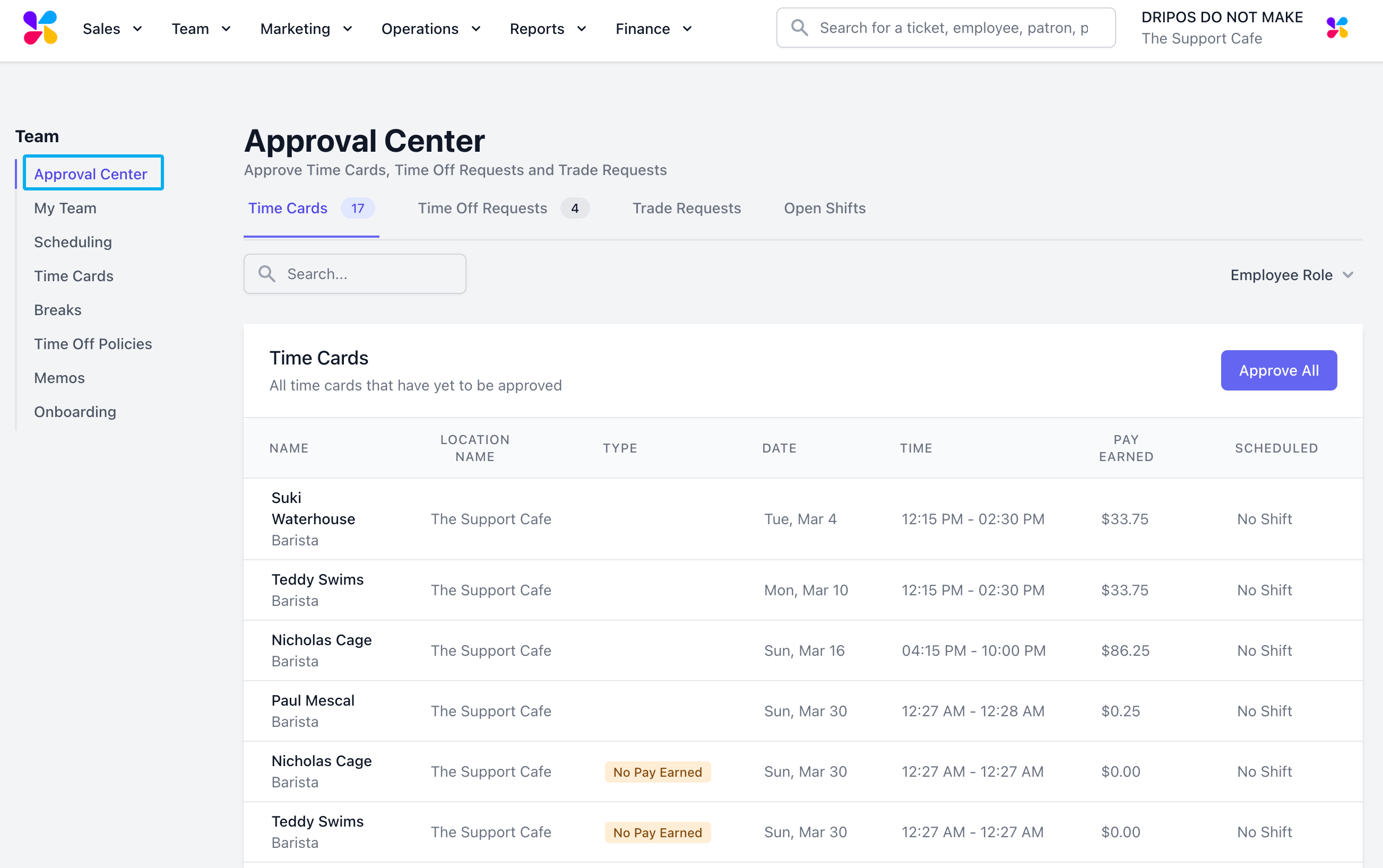1383x868 pixels.
Task: Switch to the Trade Requests tab
Action: tap(687, 209)
